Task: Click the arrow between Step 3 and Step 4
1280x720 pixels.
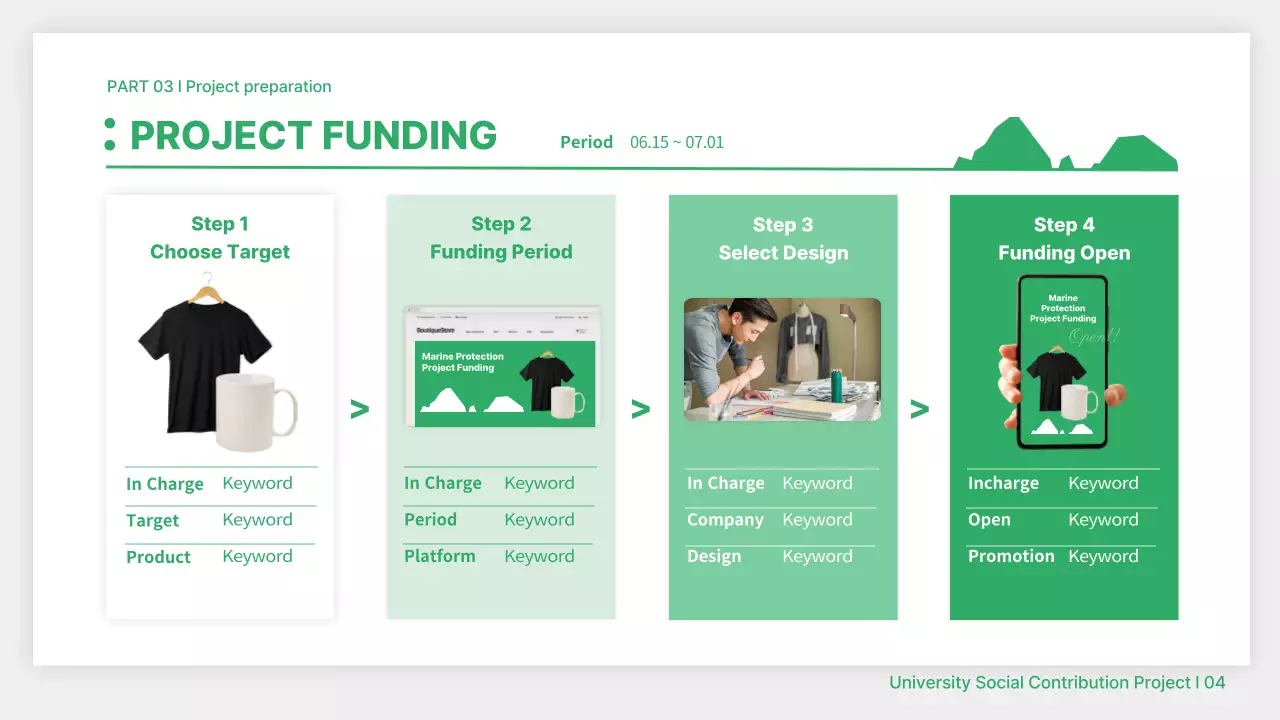Action: click(x=920, y=409)
